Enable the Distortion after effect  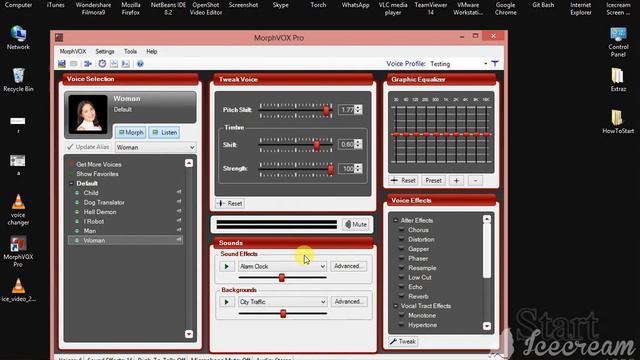(x=421, y=240)
